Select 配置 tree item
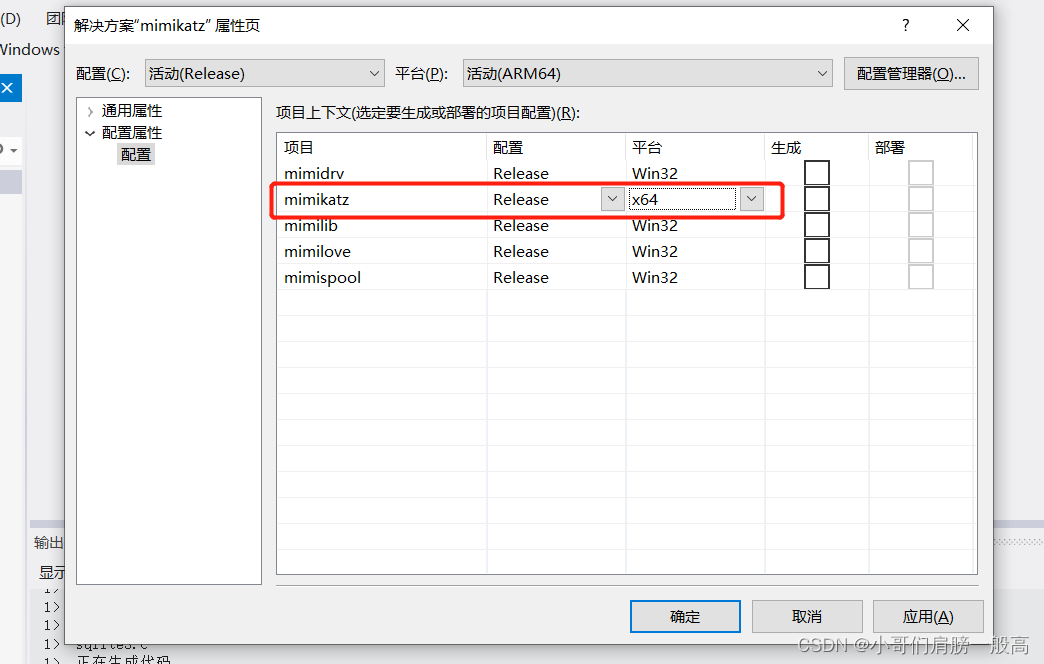 tap(136, 155)
